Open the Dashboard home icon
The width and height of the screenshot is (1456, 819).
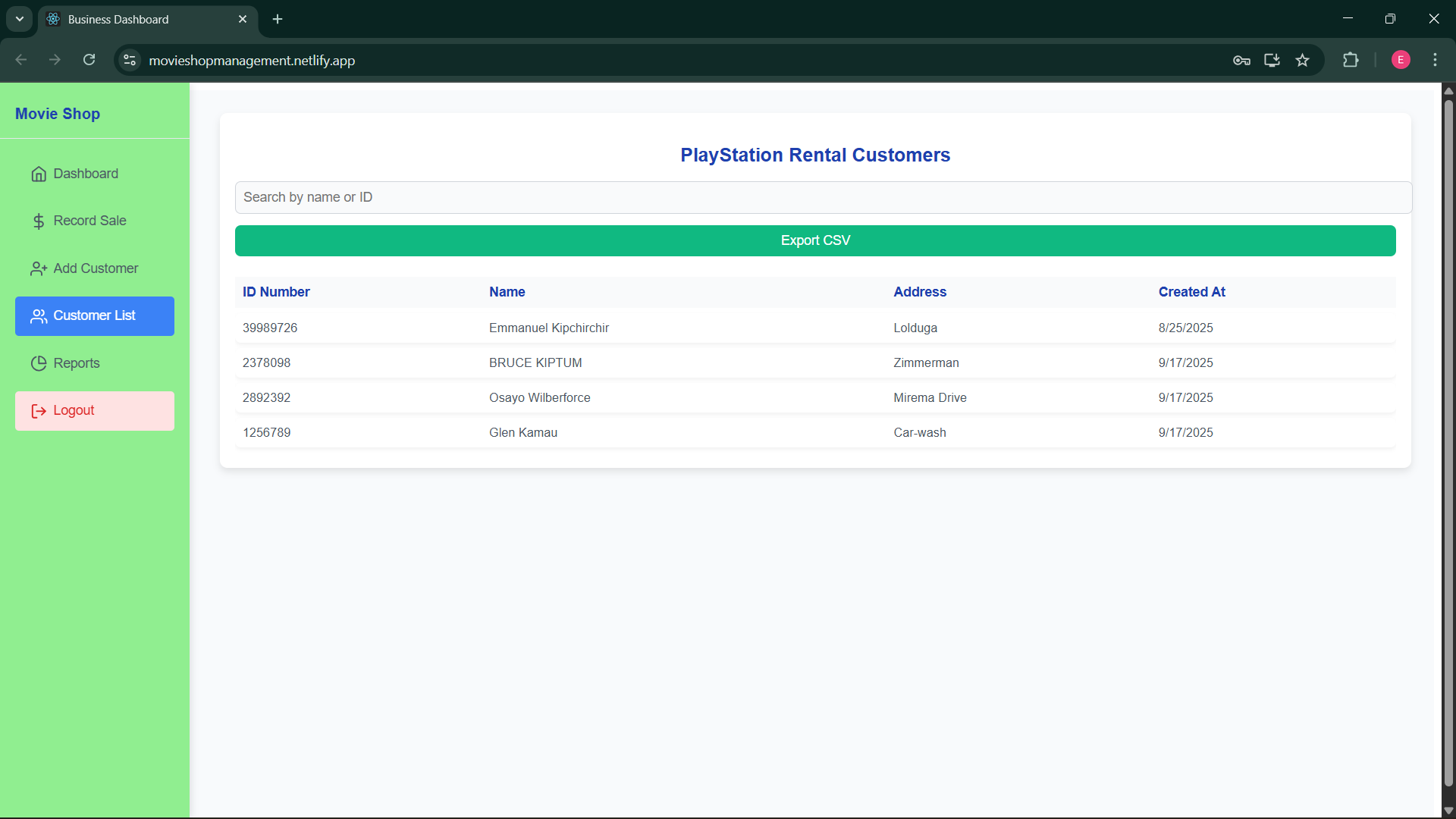pos(39,174)
